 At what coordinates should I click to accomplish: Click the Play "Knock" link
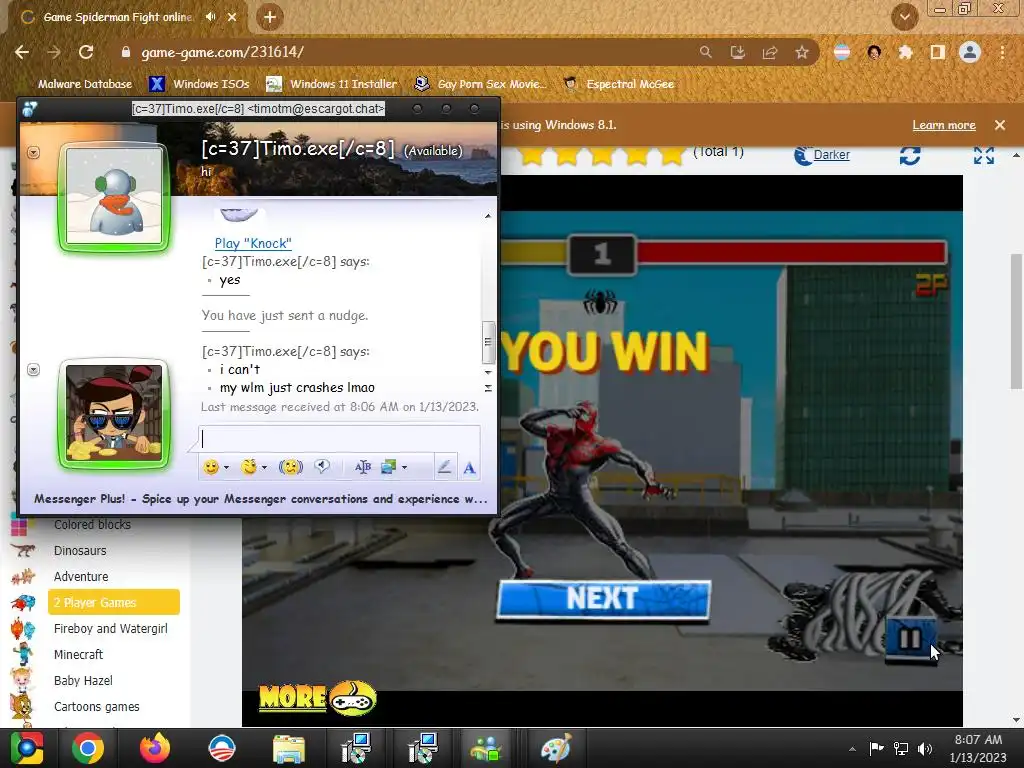pyautogui.click(x=253, y=244)
